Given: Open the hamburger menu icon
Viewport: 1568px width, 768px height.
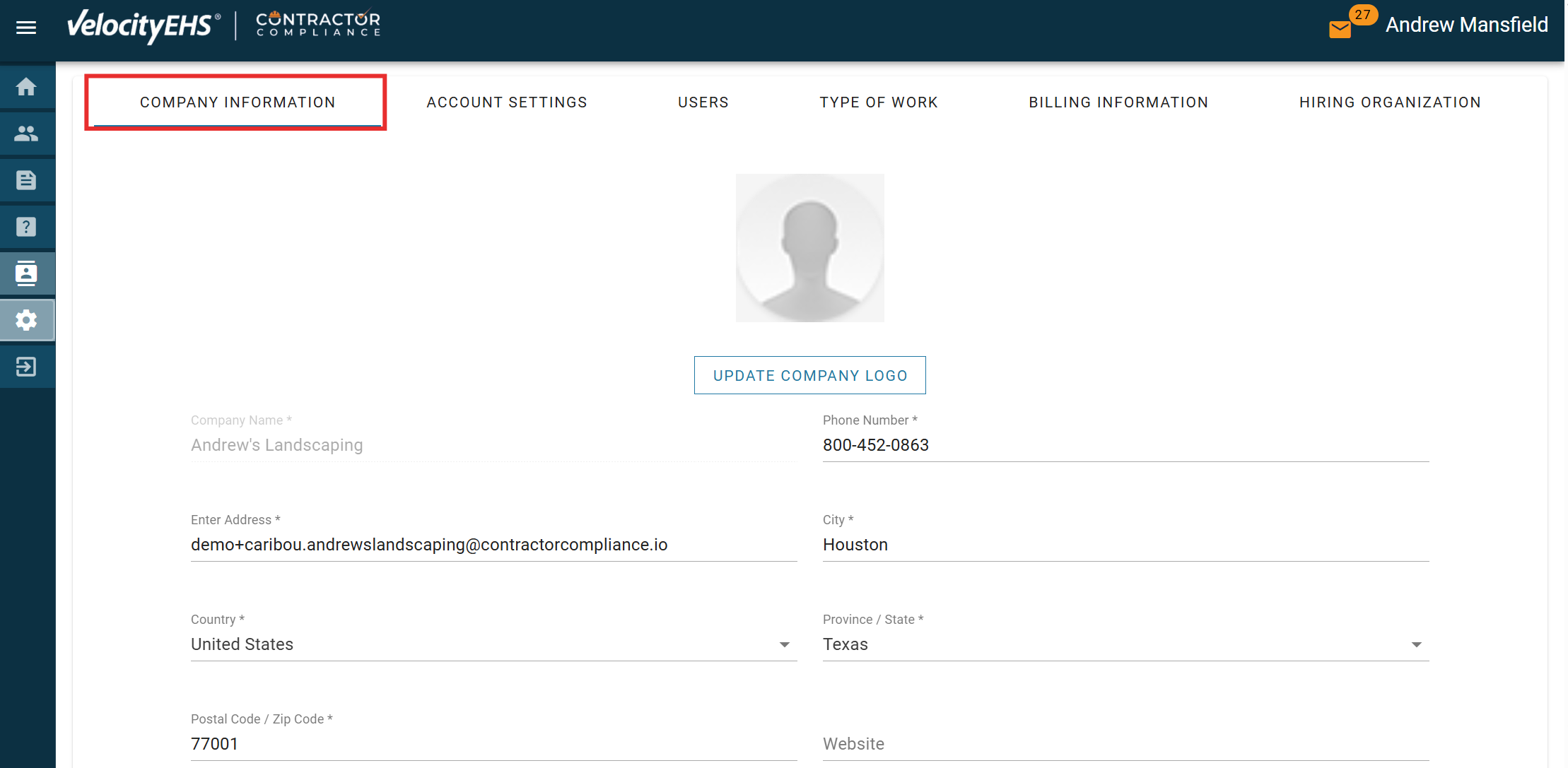Looking at the screenshot, I should [x=26, y=28].
